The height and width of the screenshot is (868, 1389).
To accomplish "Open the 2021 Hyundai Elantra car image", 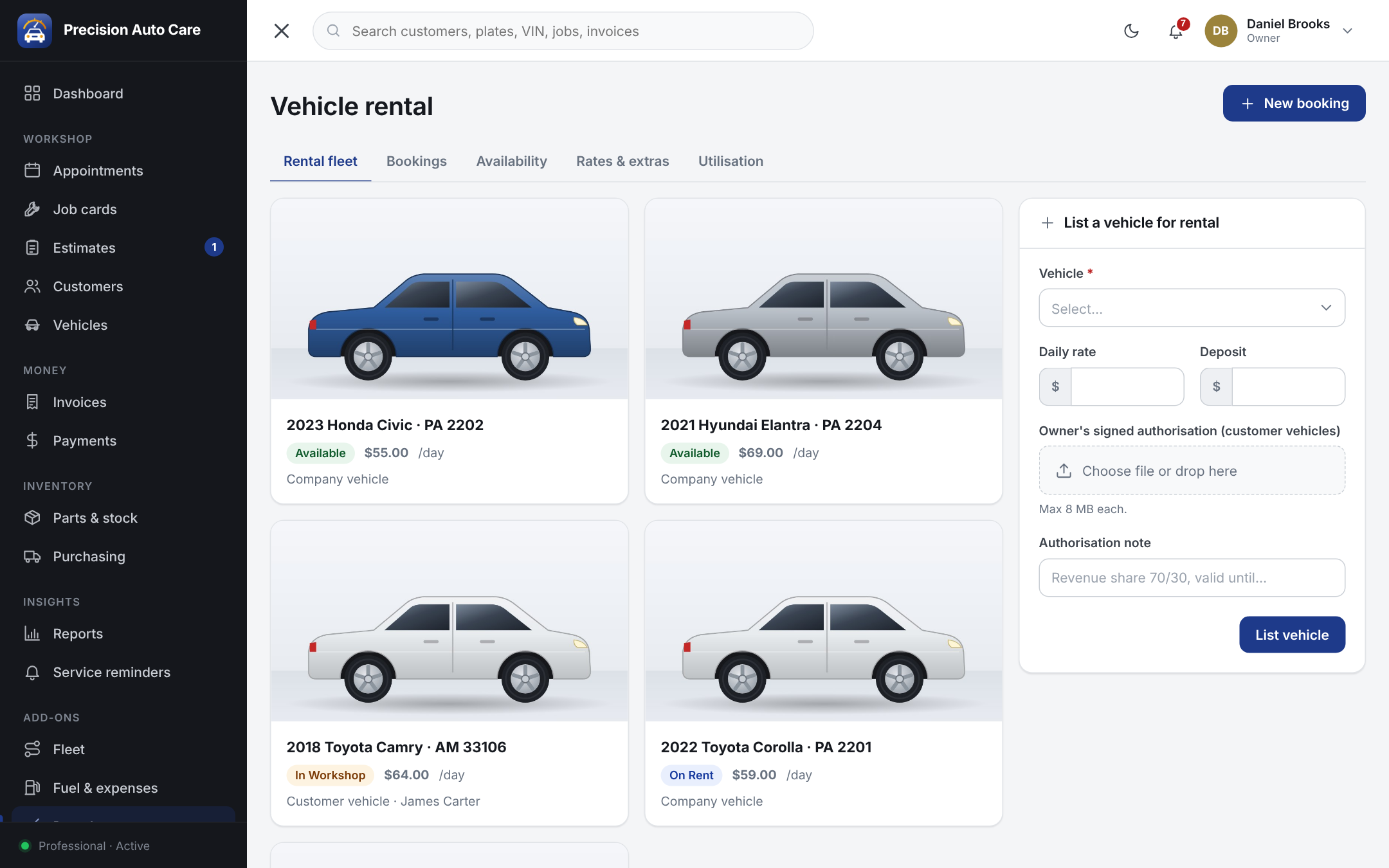I will click(824, 300).
